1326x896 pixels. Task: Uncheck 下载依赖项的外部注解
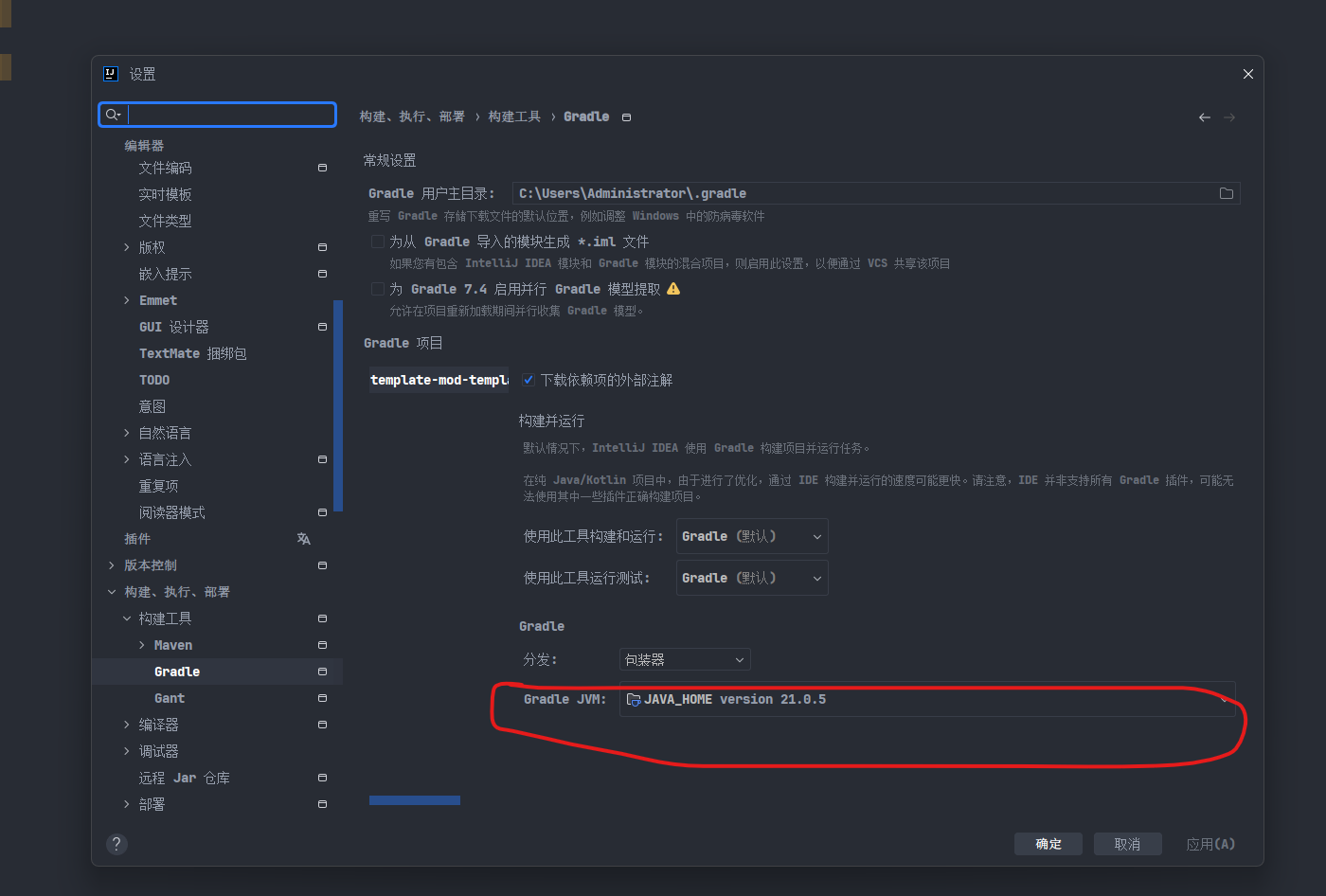529,380
